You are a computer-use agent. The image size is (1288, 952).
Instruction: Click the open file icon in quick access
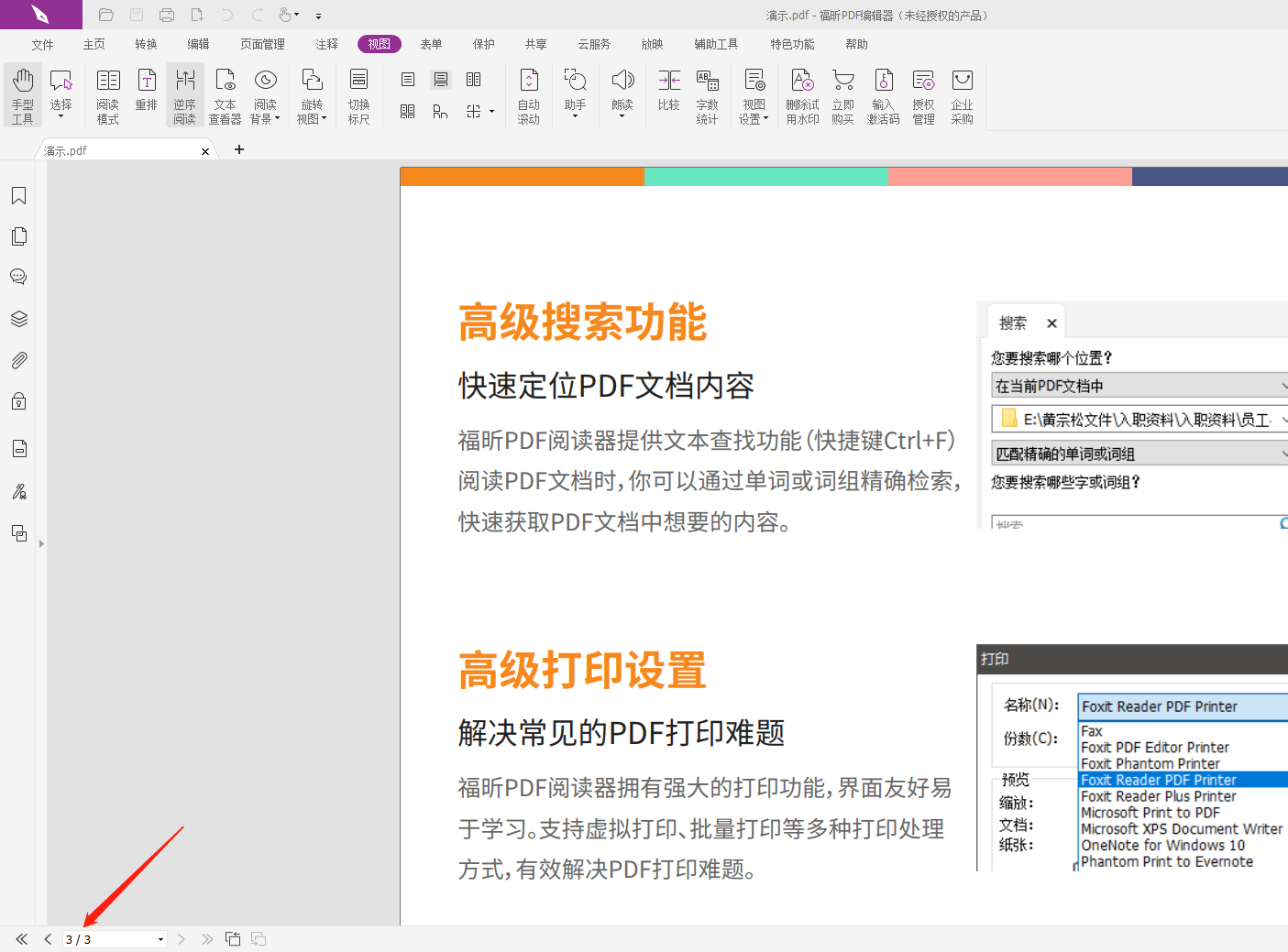click(x=106, y=15)
